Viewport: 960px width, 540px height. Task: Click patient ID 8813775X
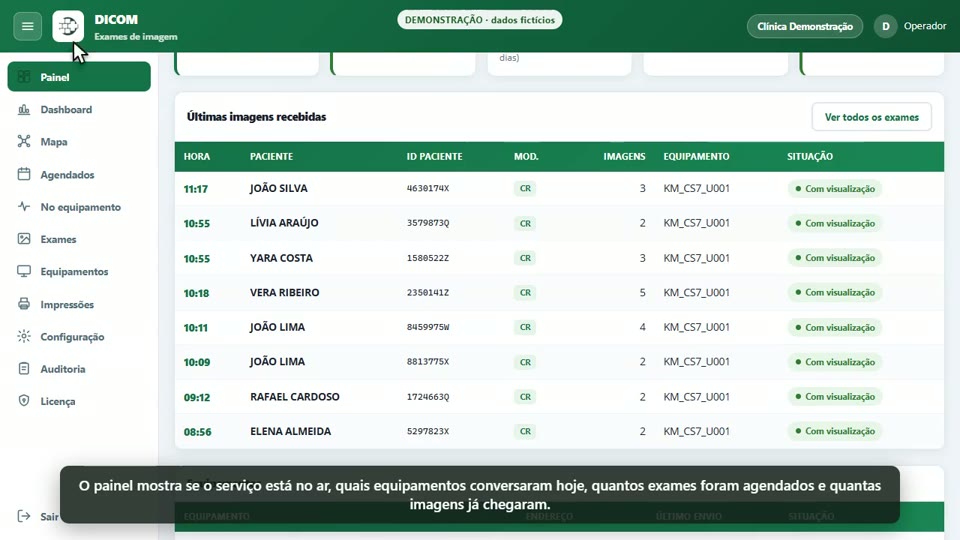pos(428,362)
